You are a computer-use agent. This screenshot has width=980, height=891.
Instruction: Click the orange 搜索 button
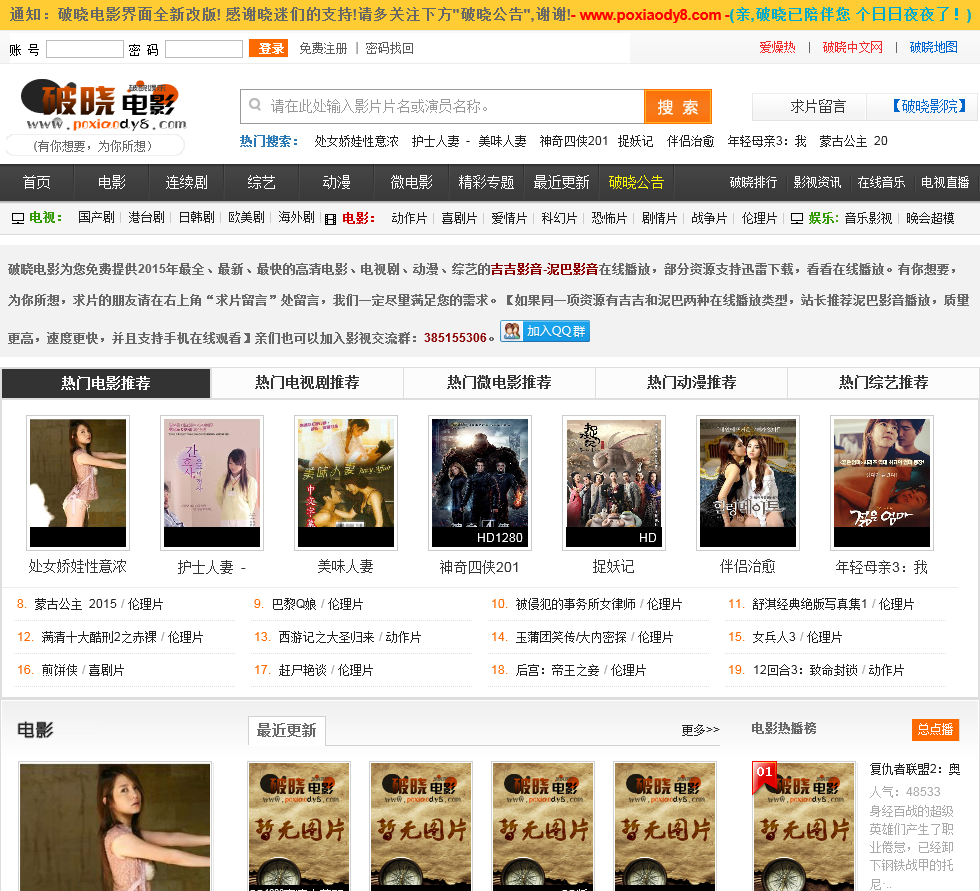[678, 107]
